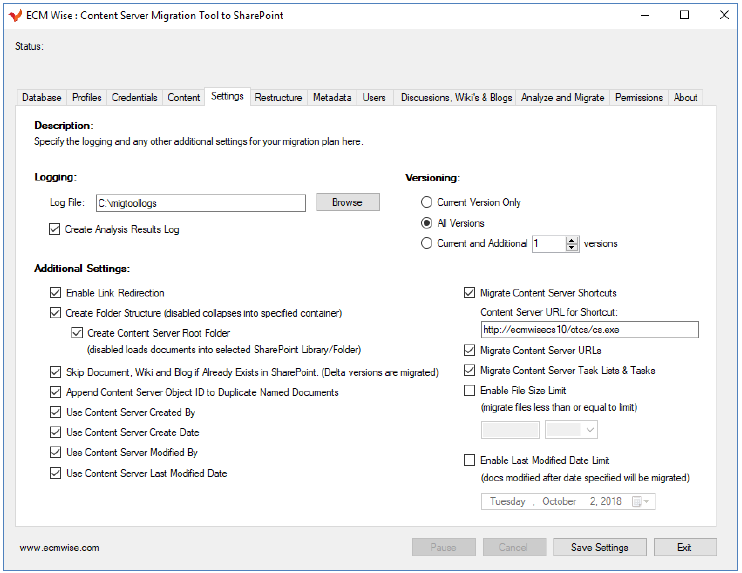This screenshot has height=573, width=742.
Task: Click the Log File path field
Action: (x=200, y=203)
